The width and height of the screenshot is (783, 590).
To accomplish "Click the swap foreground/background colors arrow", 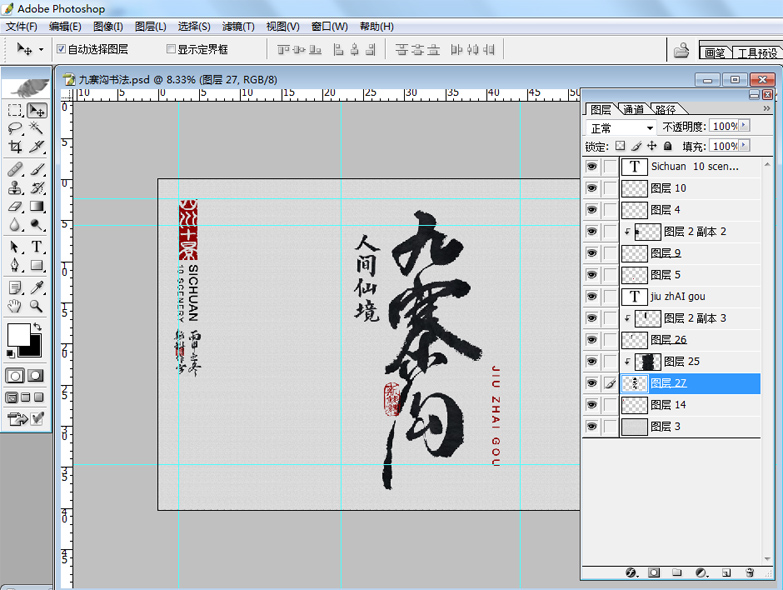I will click(37, 327).
